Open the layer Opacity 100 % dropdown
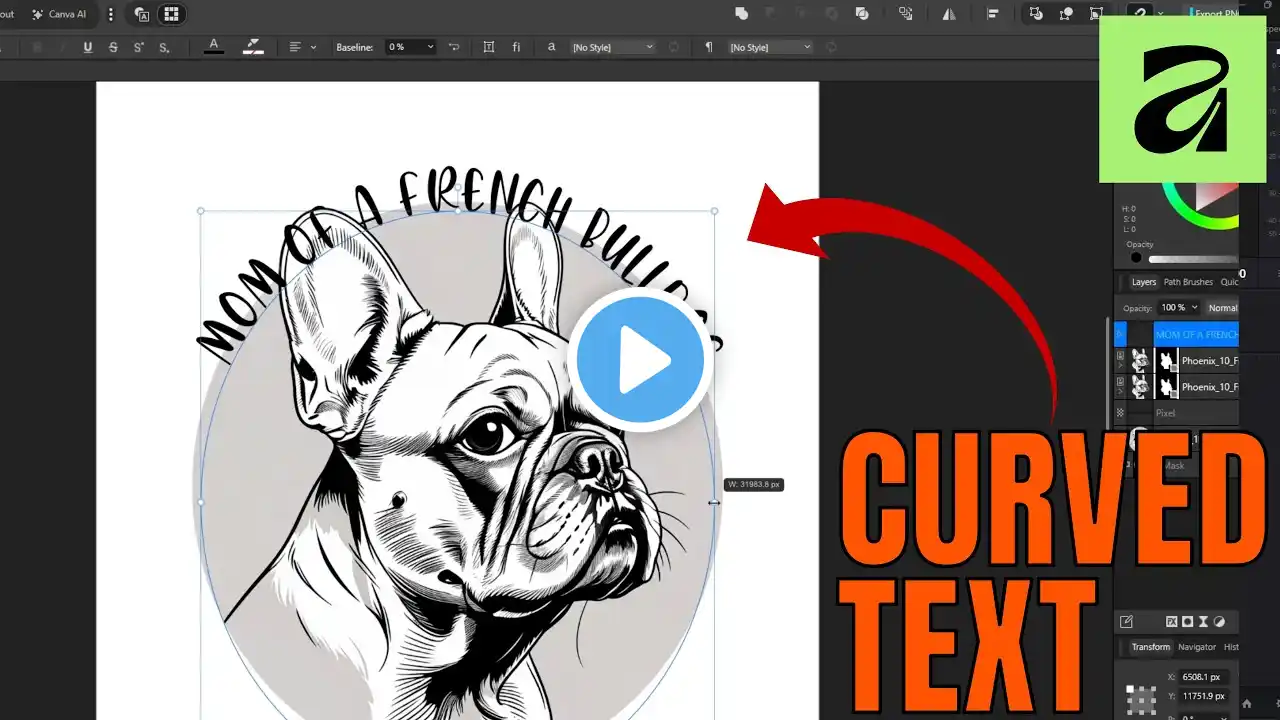The height and width of the screenshot is (720, 1280). [x=1178, y=308]
